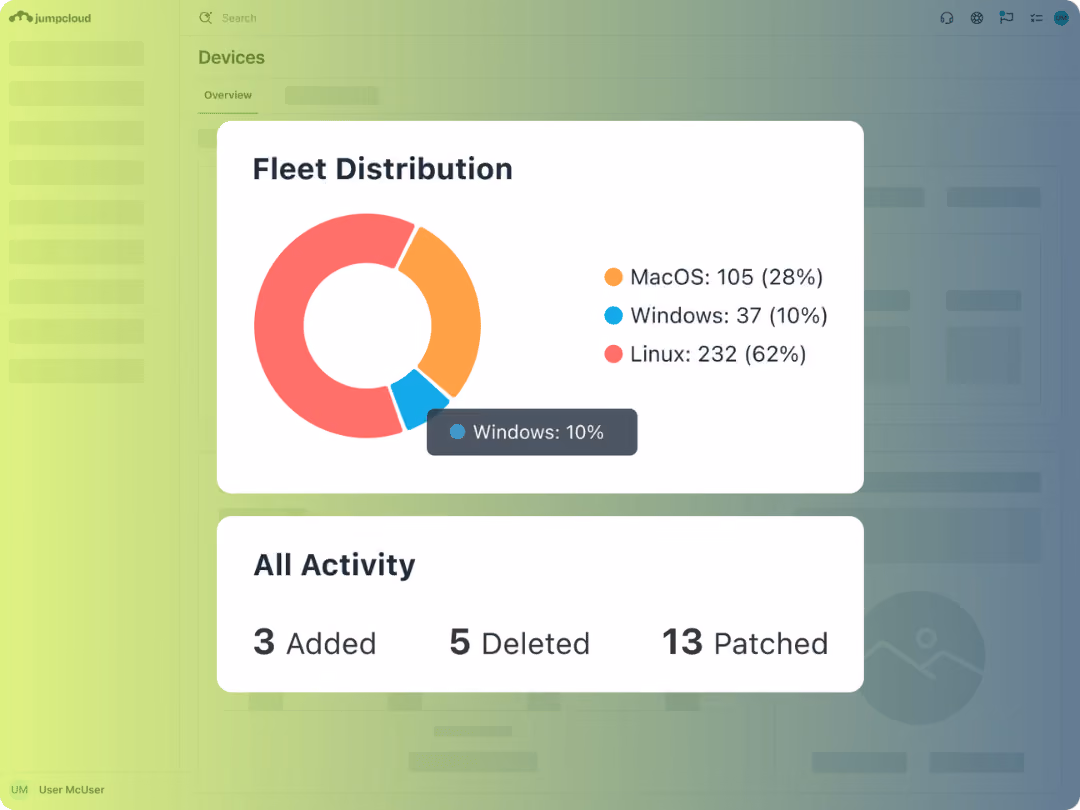Open the lifebuoy help icon

click(977, 18)
